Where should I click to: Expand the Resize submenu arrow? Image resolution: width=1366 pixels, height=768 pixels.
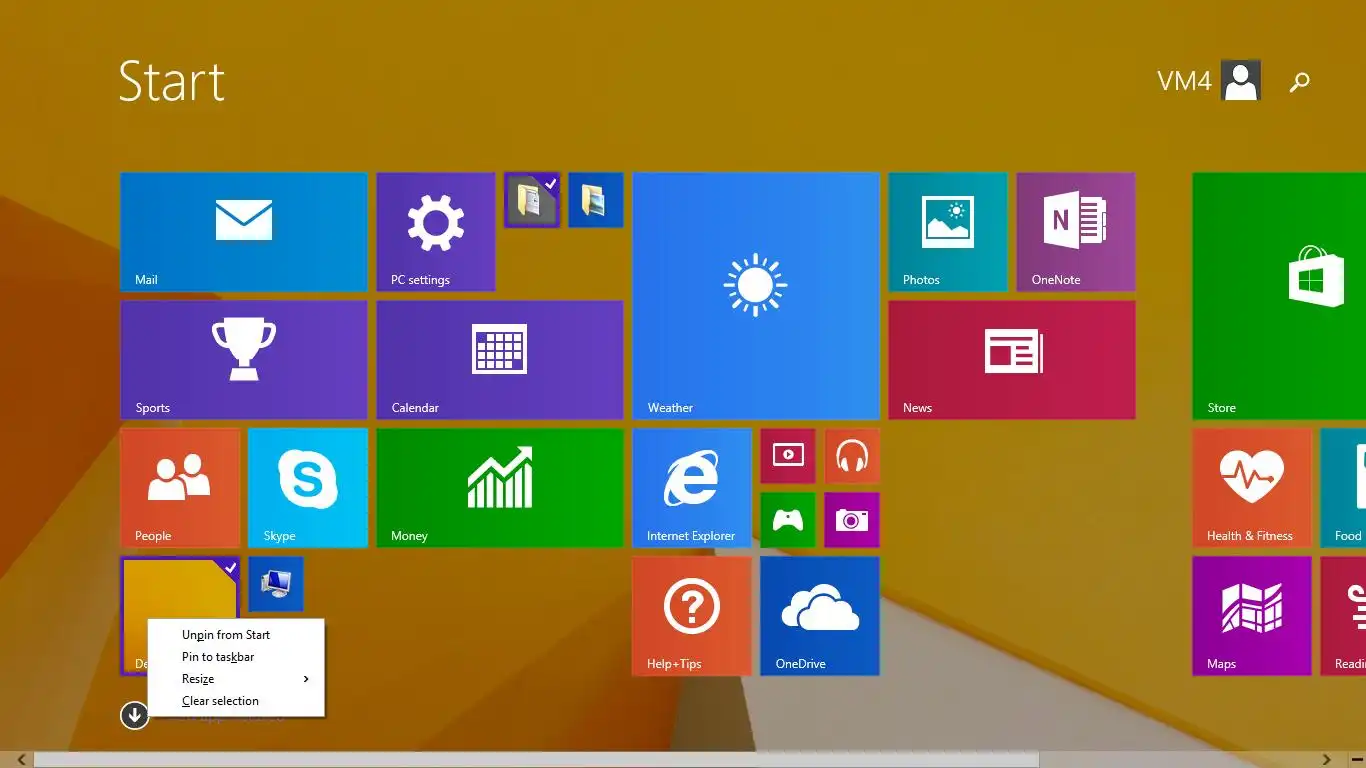[306, 679]
